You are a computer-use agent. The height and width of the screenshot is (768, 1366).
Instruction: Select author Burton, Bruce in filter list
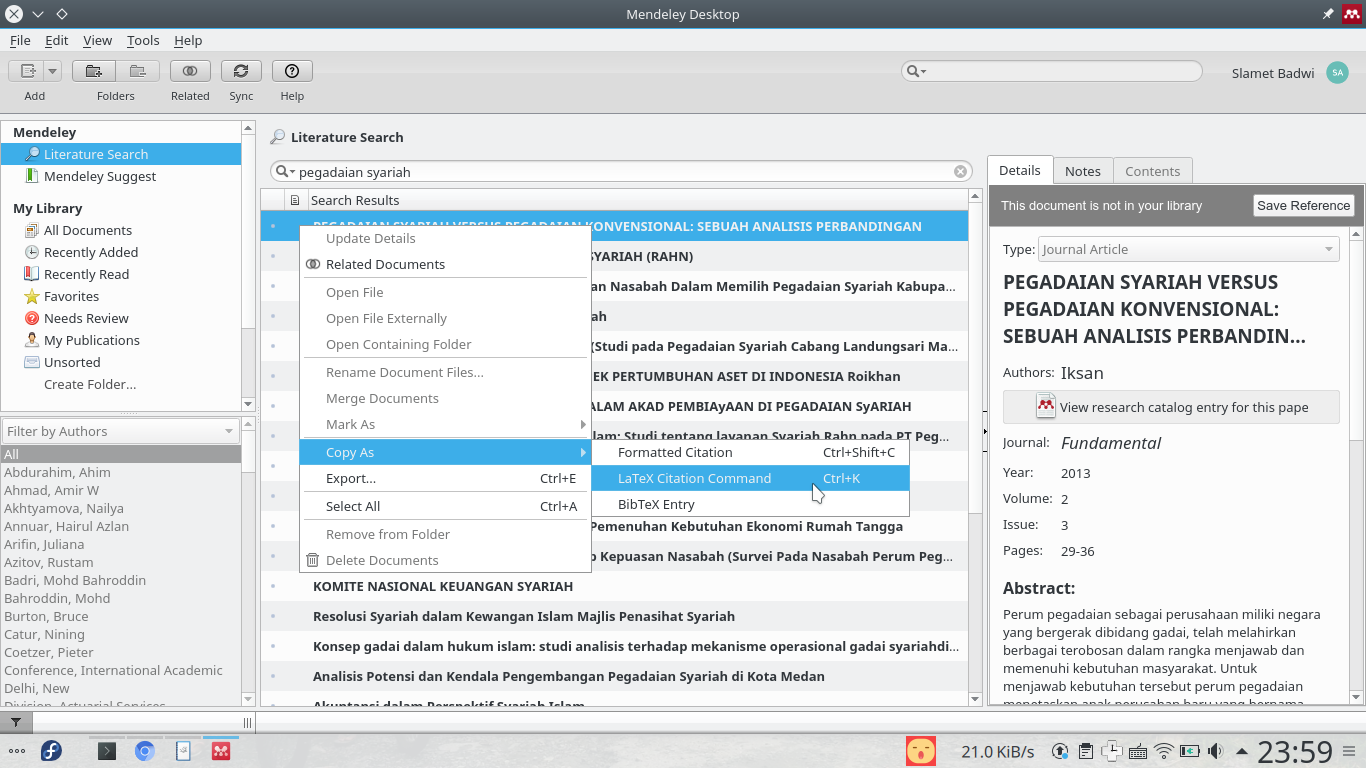pyautogui.click(x=46, y=616)
